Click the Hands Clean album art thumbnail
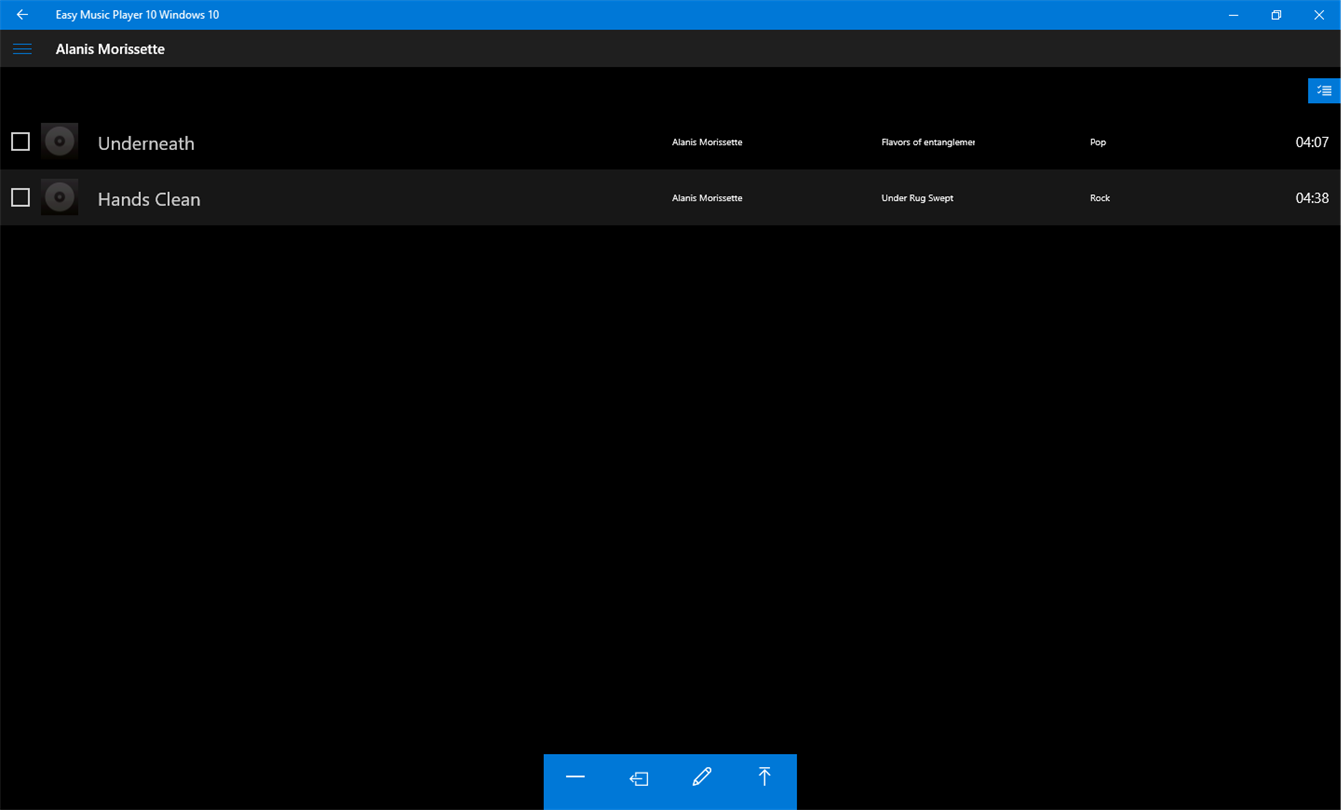Screen dimensions: 1341x810 60,198
